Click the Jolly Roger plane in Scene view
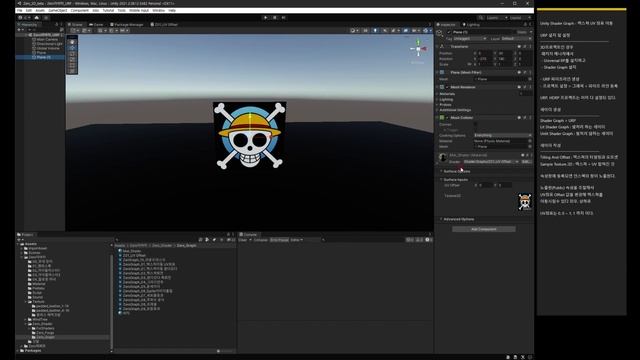The width and height of the screenshot is (640, 360). coord(249,135)
